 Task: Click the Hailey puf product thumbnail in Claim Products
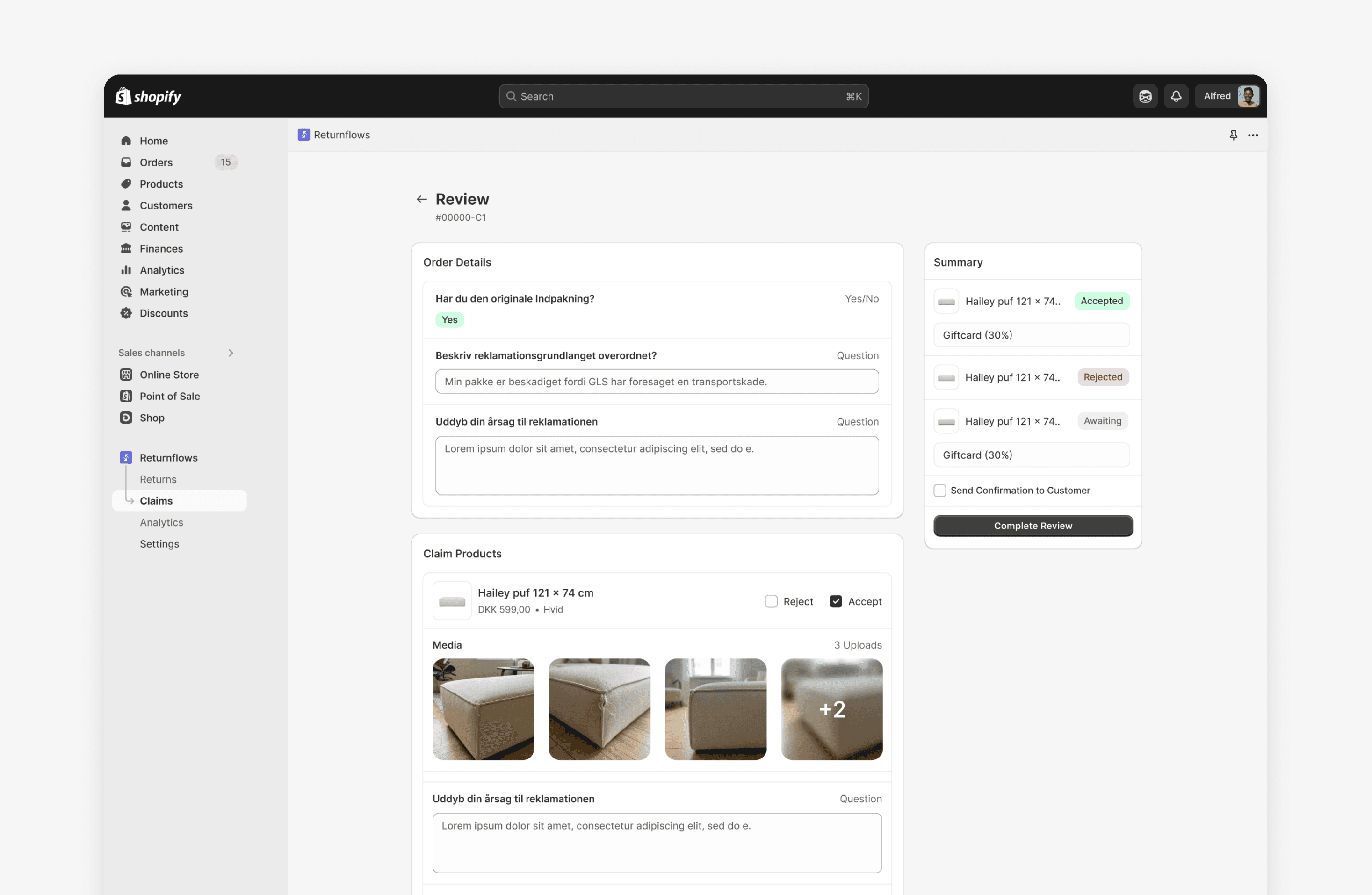click(452, 601)
